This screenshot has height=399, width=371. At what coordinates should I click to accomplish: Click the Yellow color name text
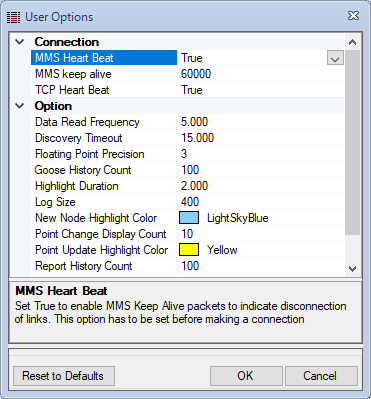222,250
